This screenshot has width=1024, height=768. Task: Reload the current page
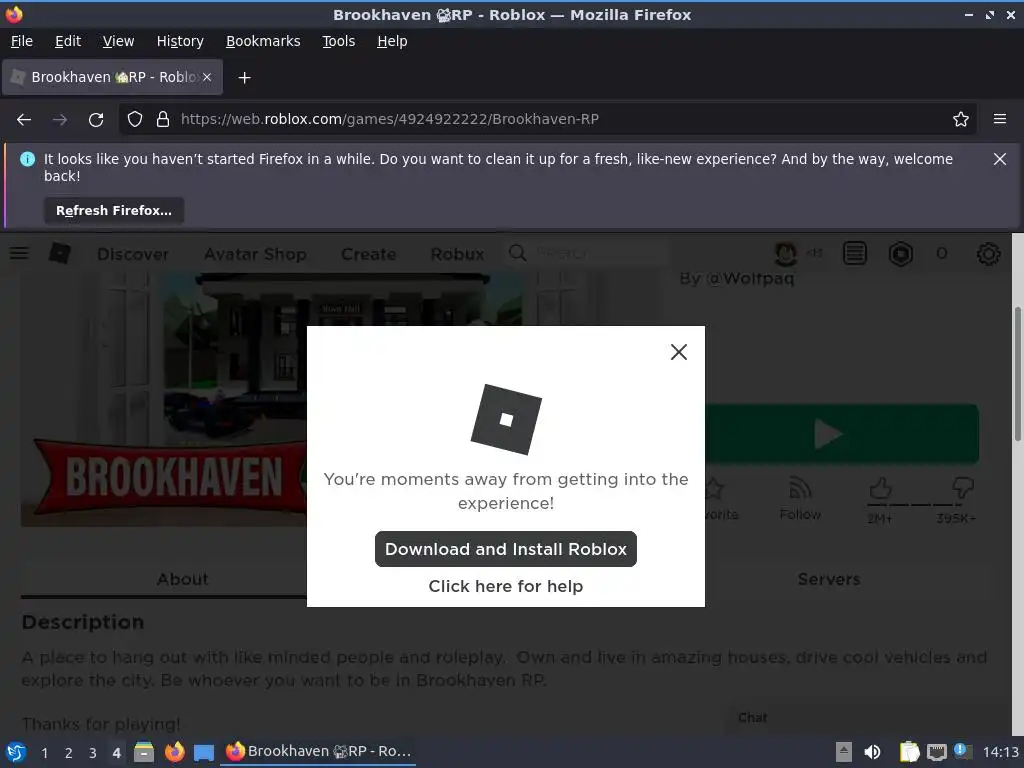(96, 120)
